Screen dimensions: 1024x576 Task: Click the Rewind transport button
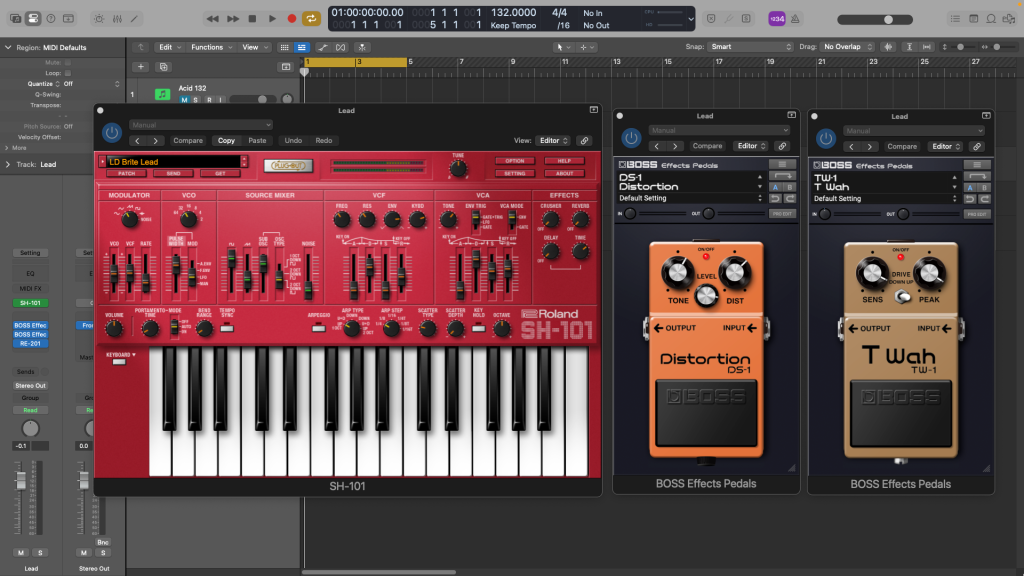coord(212,19)
